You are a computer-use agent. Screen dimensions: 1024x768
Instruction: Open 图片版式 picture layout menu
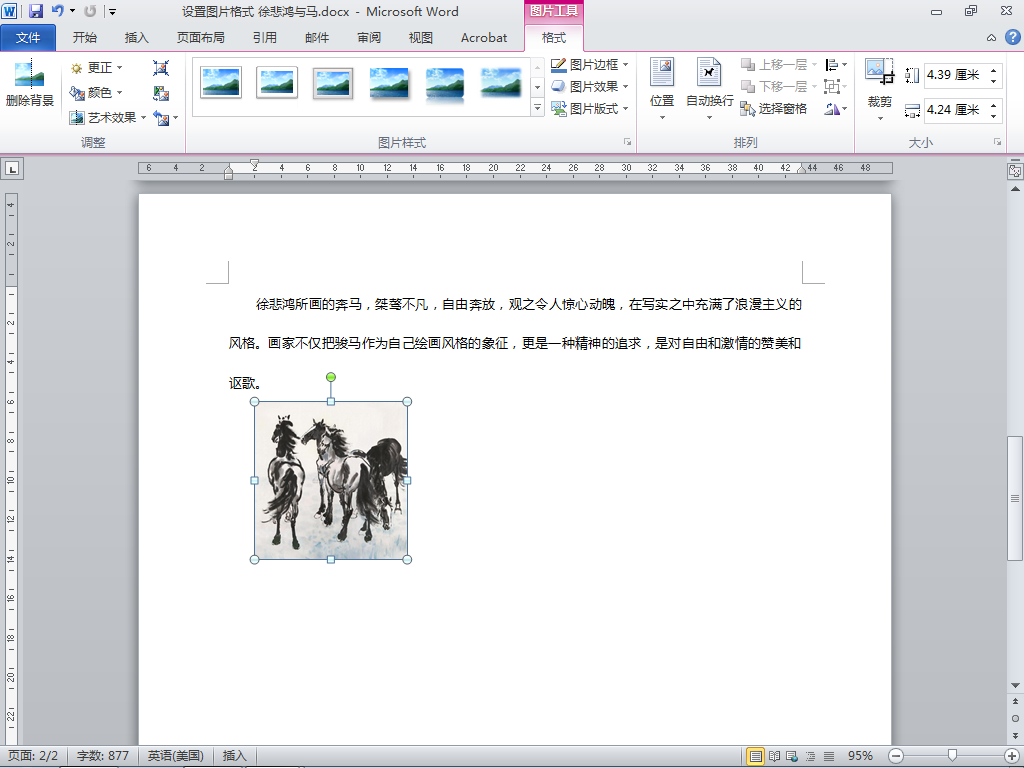[590, 108]
